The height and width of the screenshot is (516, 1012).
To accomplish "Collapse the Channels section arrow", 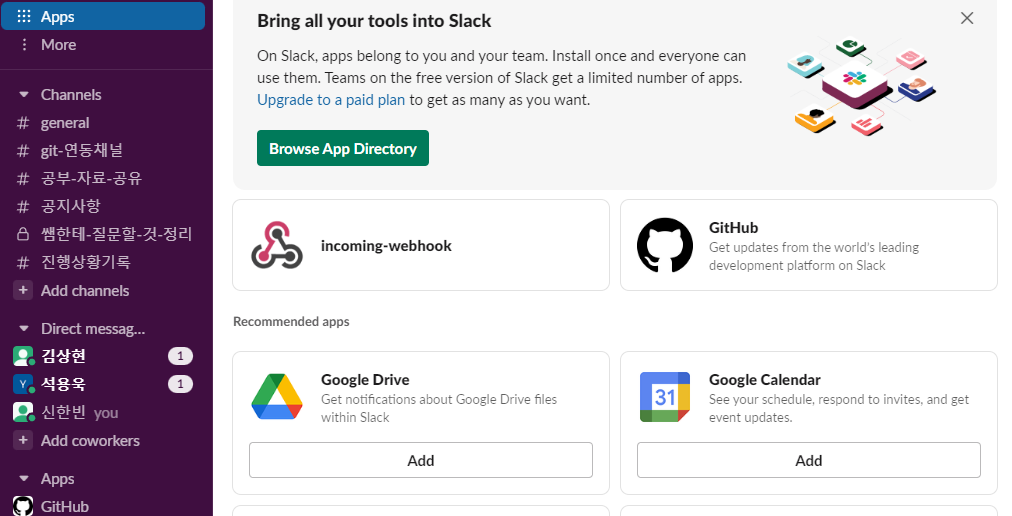I will 24,95.
